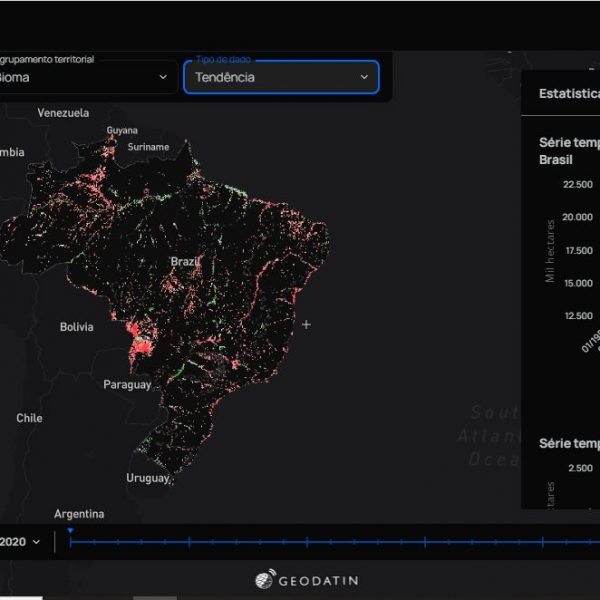
Task: Select the Chile label on the map
Action: pos(29,418)
